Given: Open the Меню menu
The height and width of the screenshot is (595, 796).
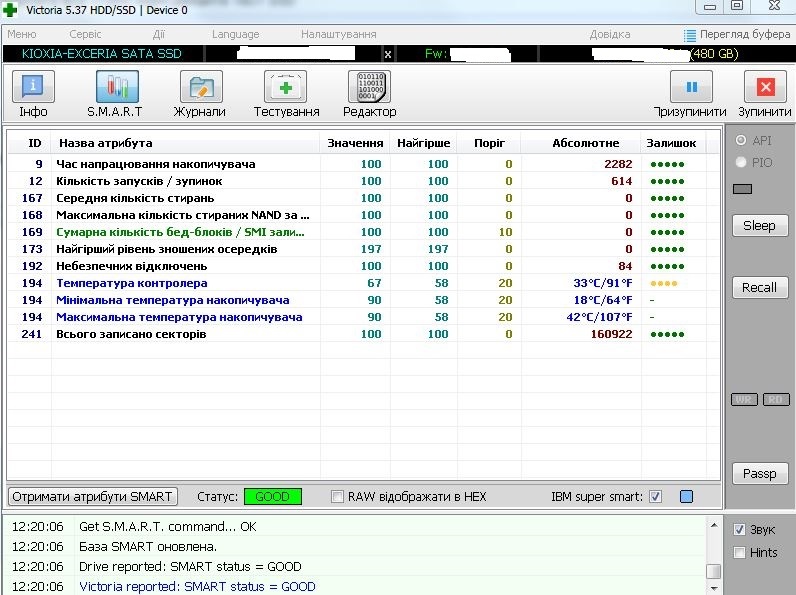Looking at the screenshot, I should (21, 34).
